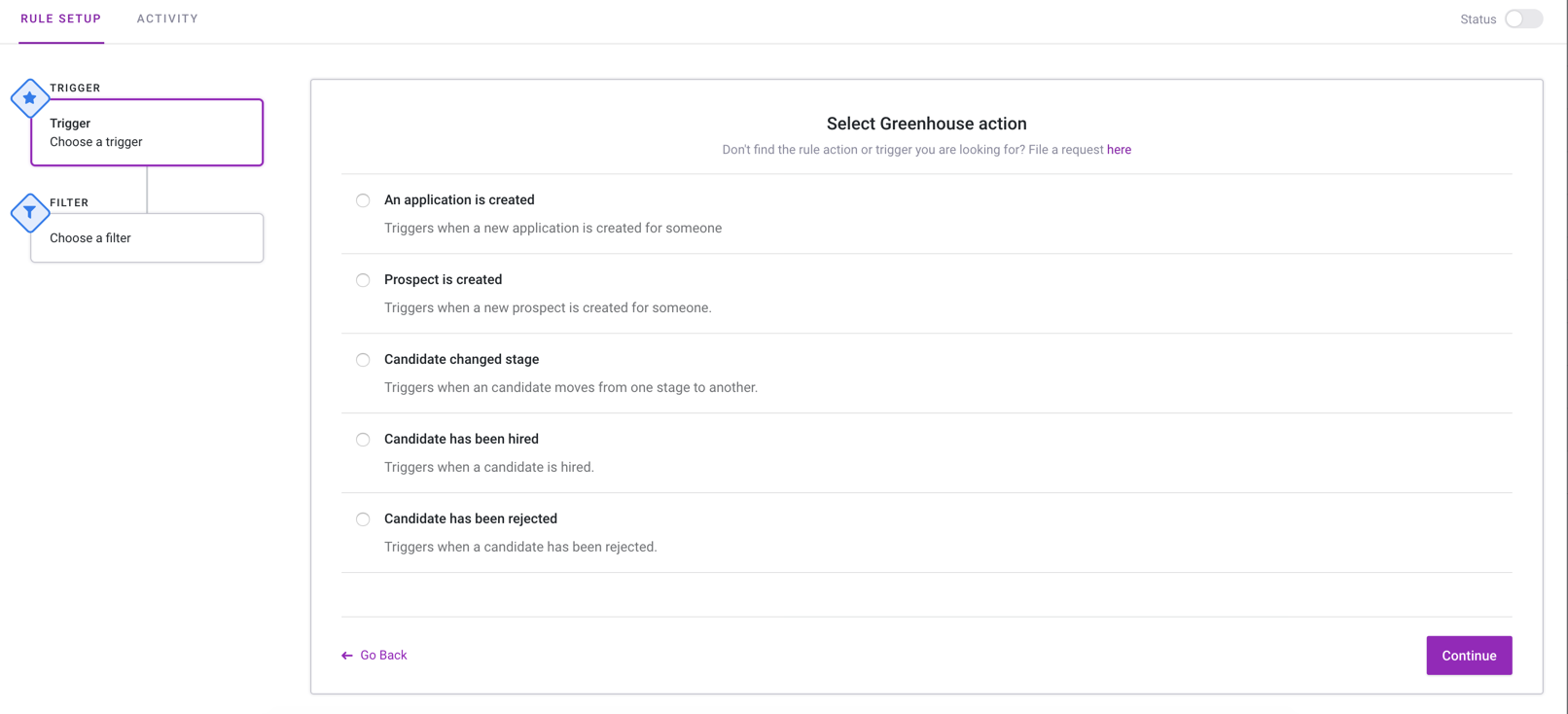Open the 'Choose a filter' card

pos(147,237)
